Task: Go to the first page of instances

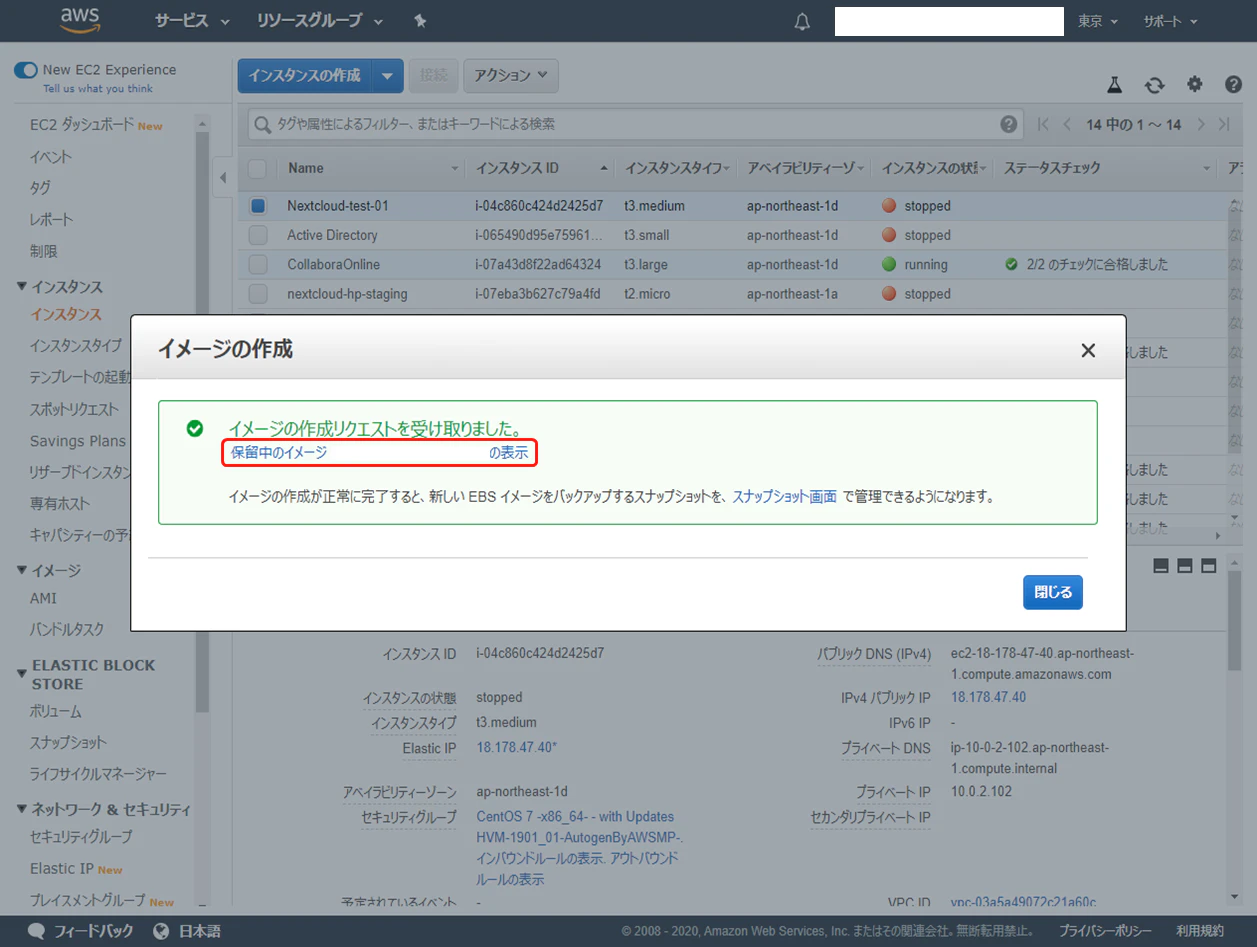Action: point(1043,124)
